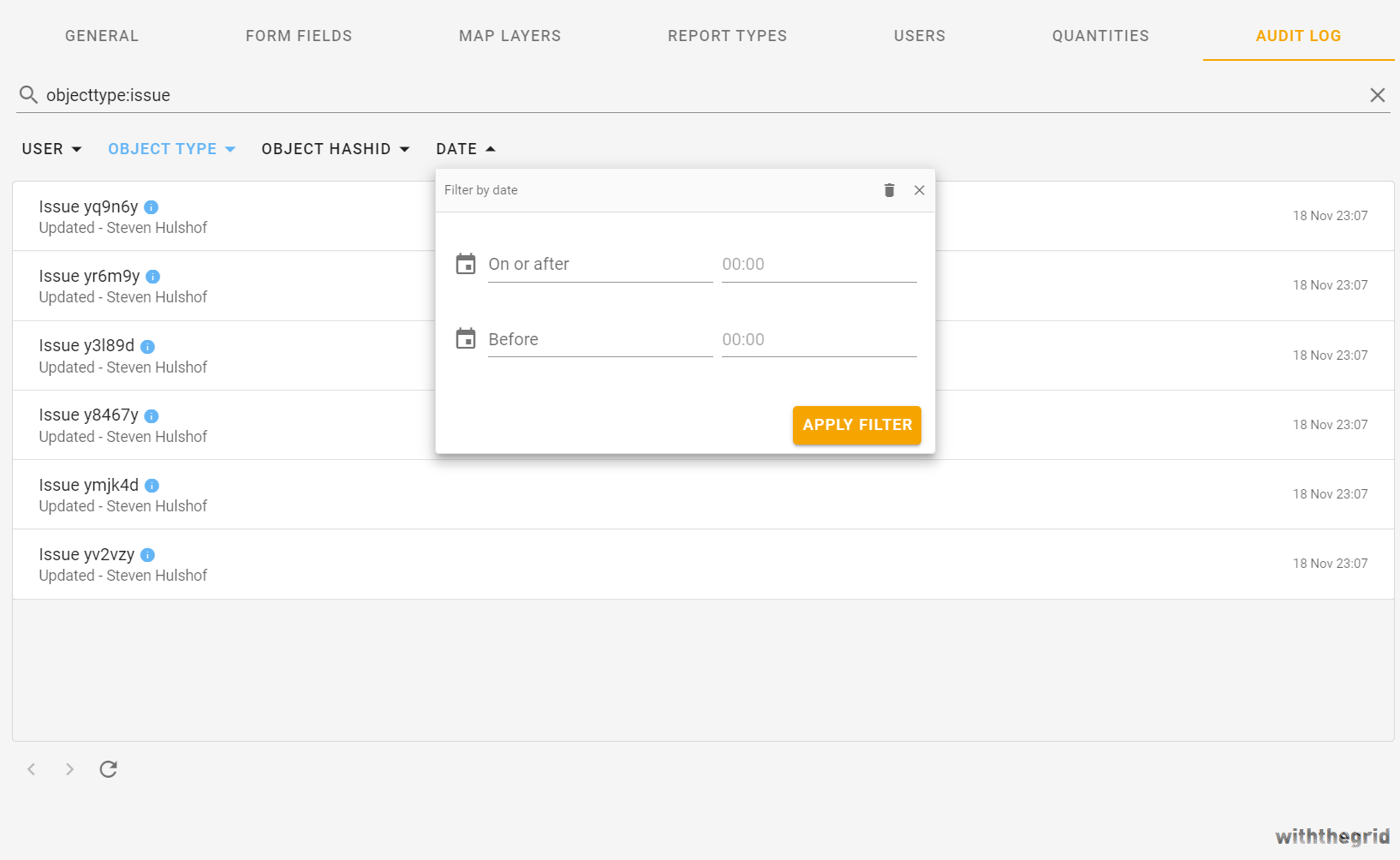Show info for Issue ymjk4d
The image size is (1400, 860).
tap(152, 486)
